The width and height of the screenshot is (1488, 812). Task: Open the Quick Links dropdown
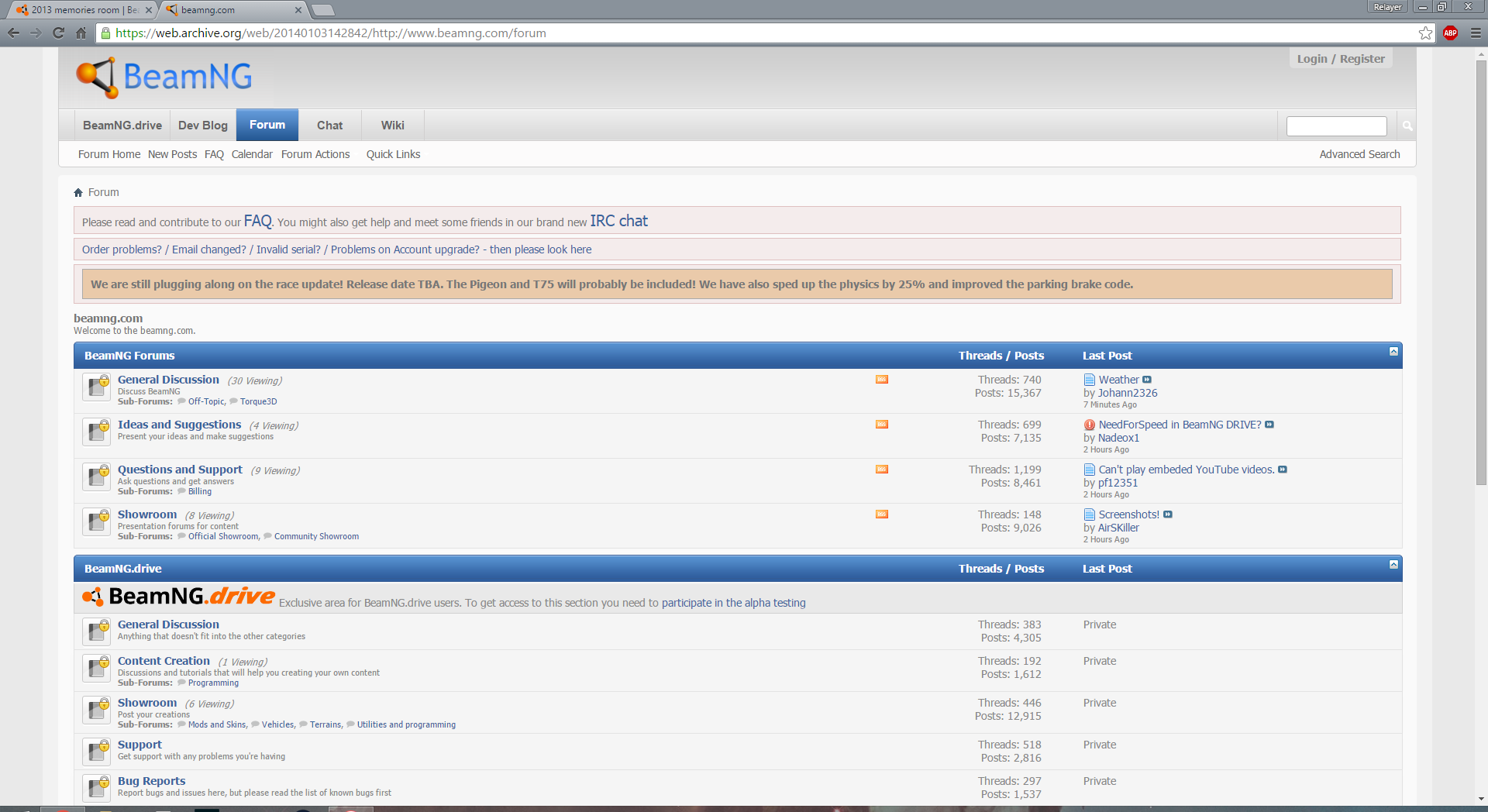[394, 154]
